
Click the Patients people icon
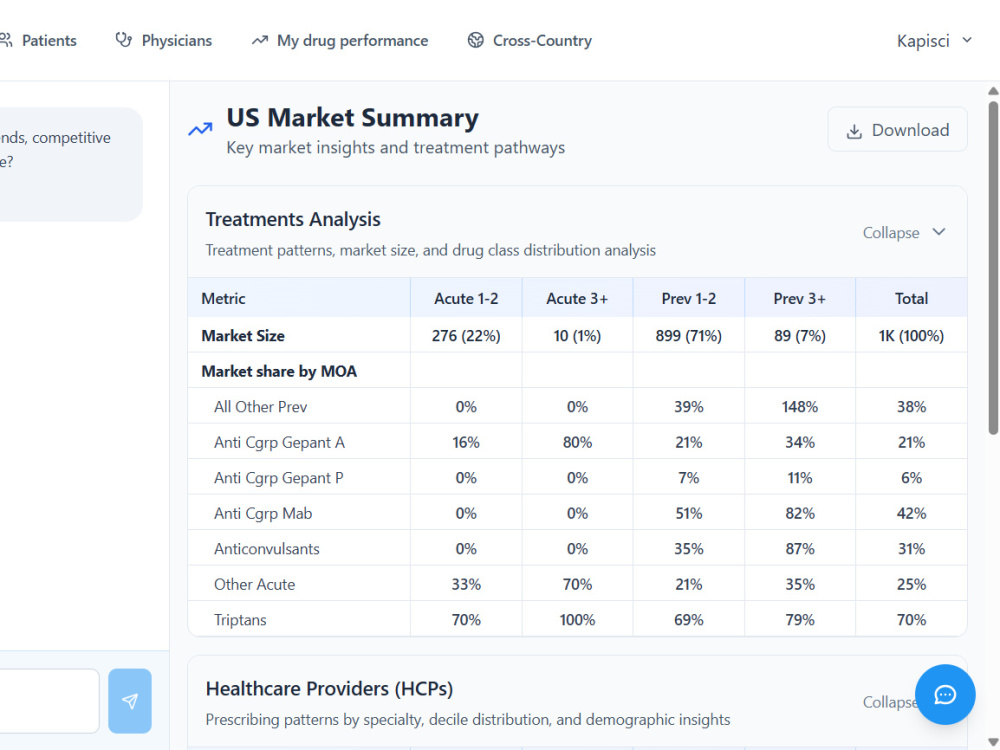click(x=6, y=40)
